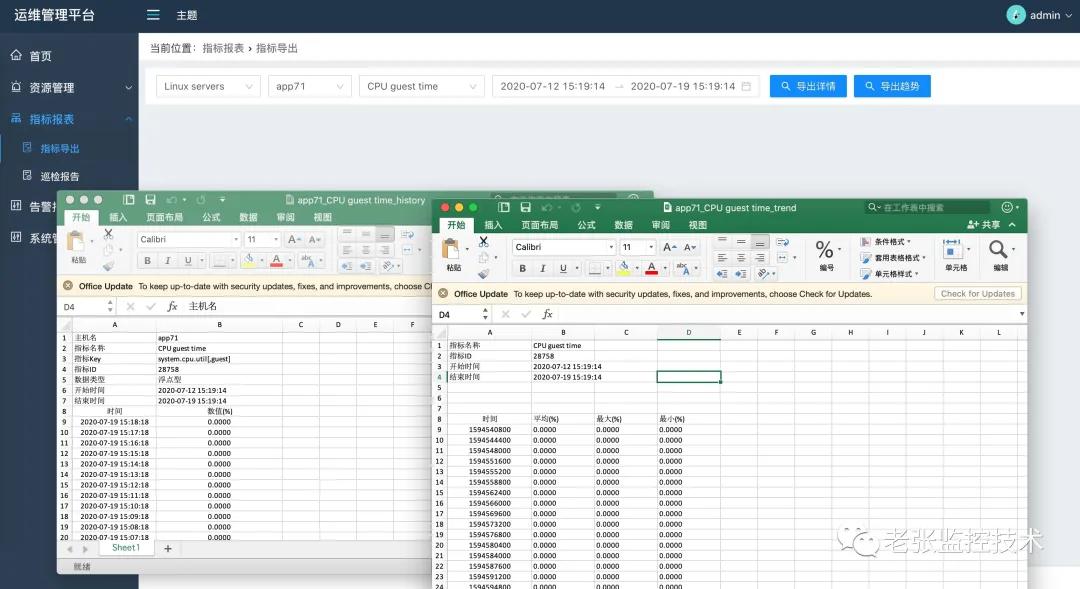Screen dimensions: 1080x589
Task: Toggle underline formatting in the history workbook
Action: pos(187,261)
